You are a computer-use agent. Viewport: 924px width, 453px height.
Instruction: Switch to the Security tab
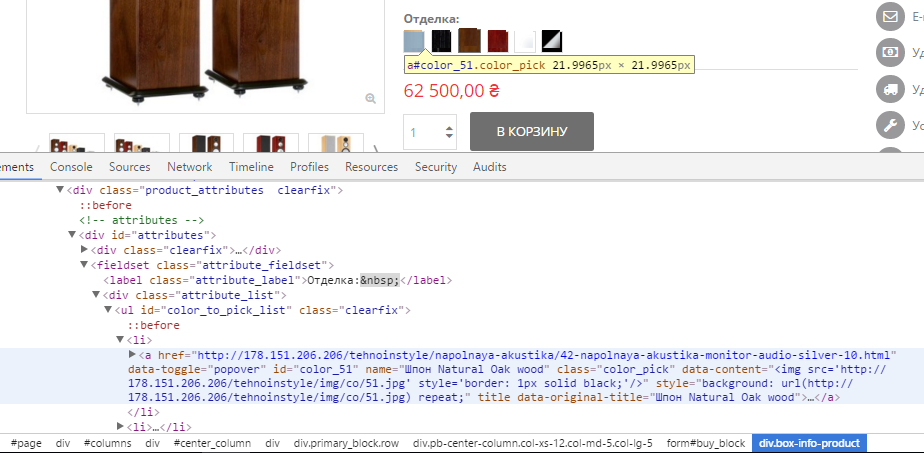[x=435, y=167]
